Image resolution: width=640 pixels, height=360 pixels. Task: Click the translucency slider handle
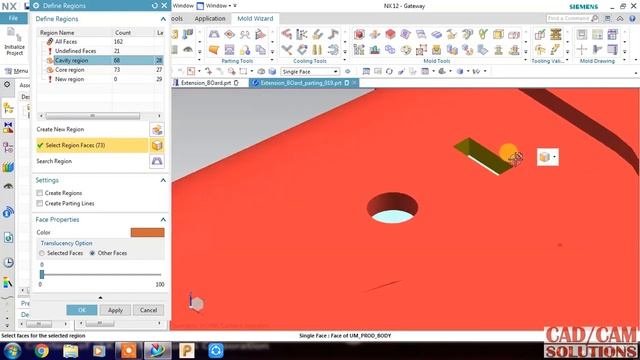(x=42, y=275)
